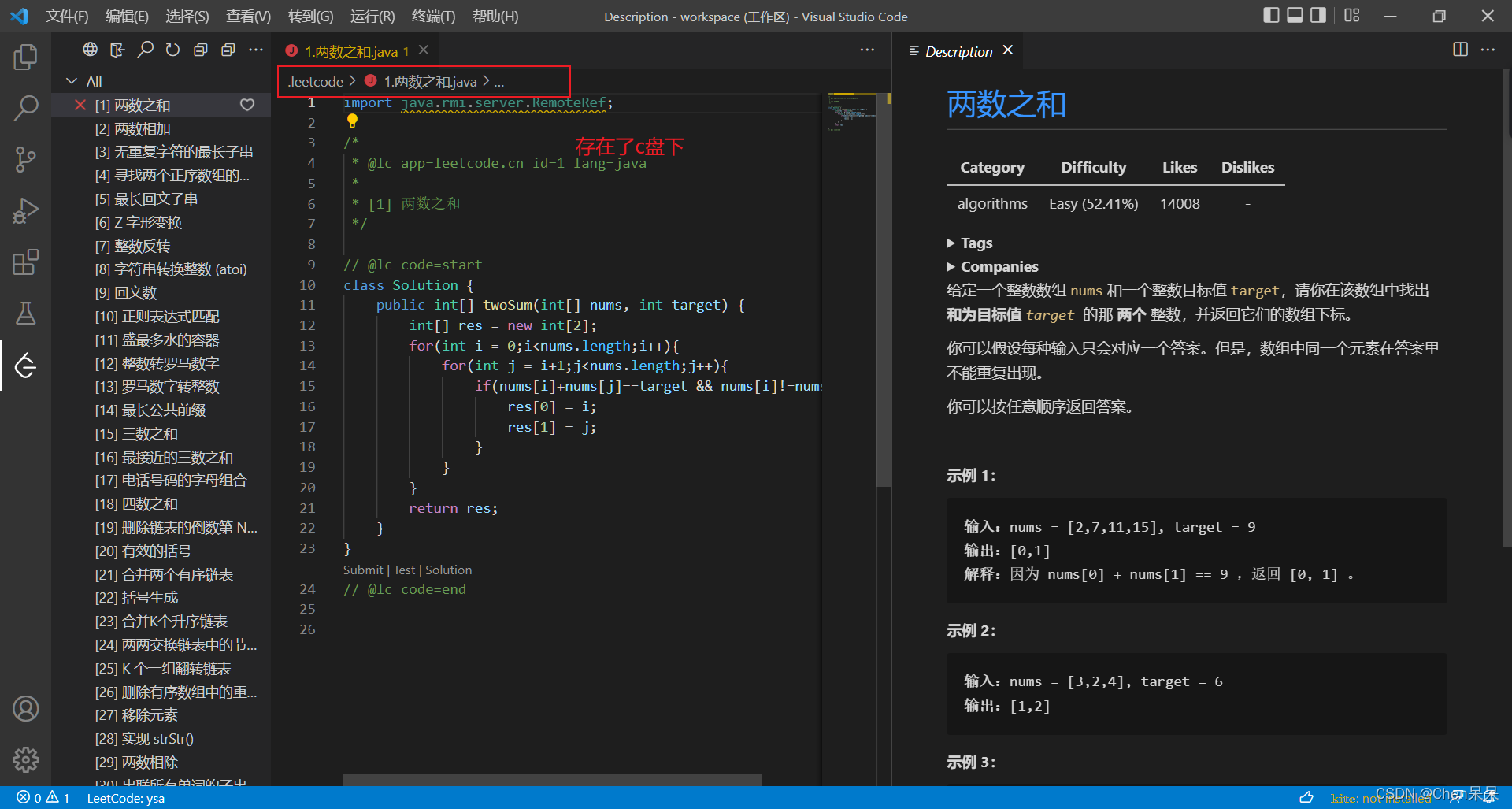This screenshot has height=809, width=1512.
Task: Toggle favorite heart on problem 两数之和
Action: pos(247,105)
